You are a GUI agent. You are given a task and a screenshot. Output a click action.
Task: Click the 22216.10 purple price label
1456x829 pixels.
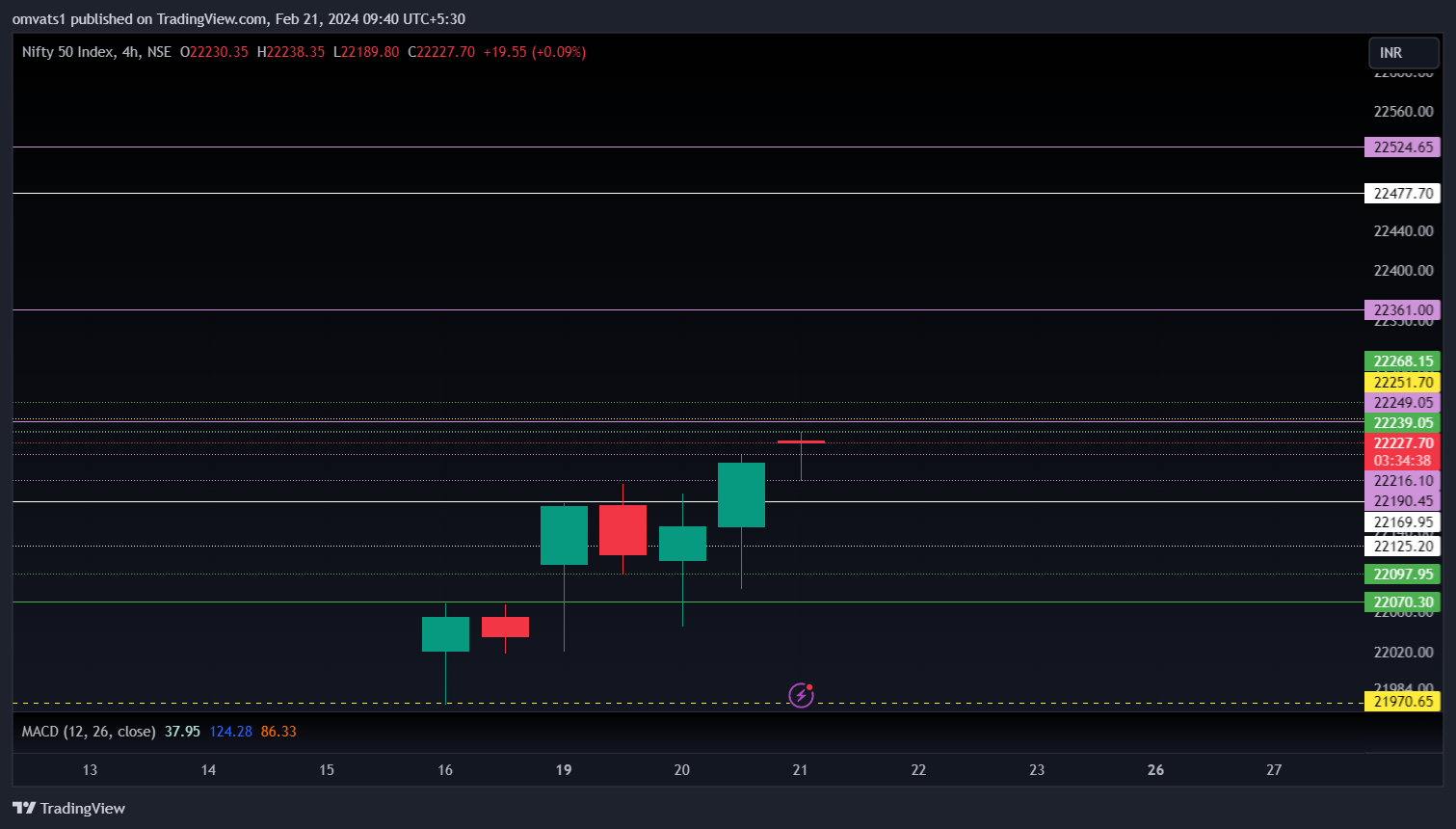(x=1402, y=481)
